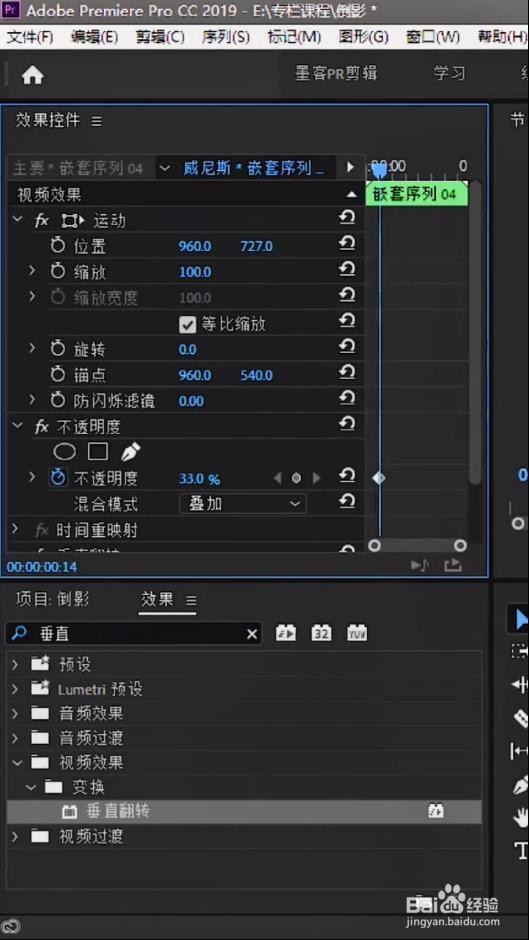The width and height of the screenshot is (529, 940).
Task: Open the sequence selector dropdown arrow
Action: tap(165, 168)
